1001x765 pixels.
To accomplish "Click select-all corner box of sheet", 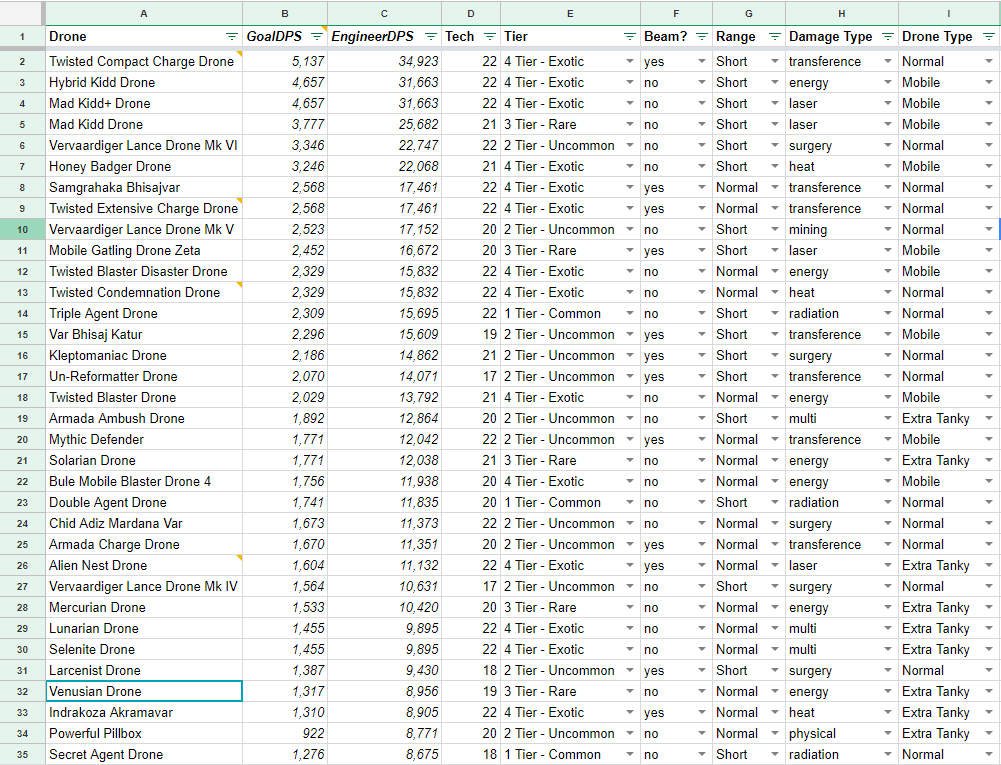I will [x=21, y=13].
